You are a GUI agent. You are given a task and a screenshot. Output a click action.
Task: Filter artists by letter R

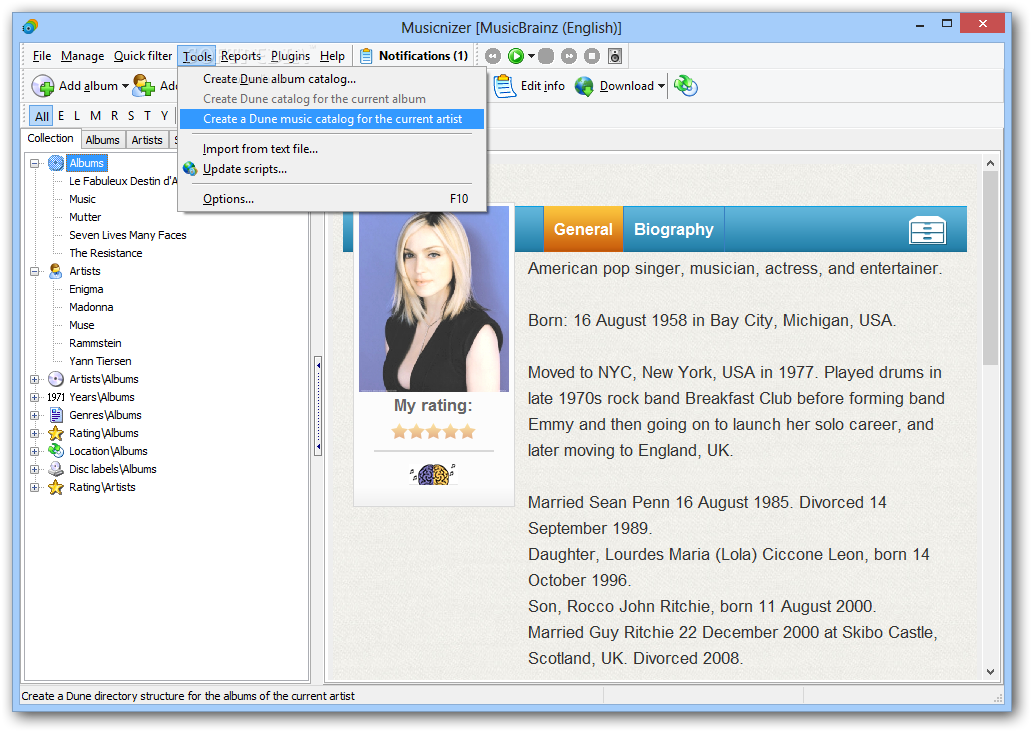(x=115, y=116)
